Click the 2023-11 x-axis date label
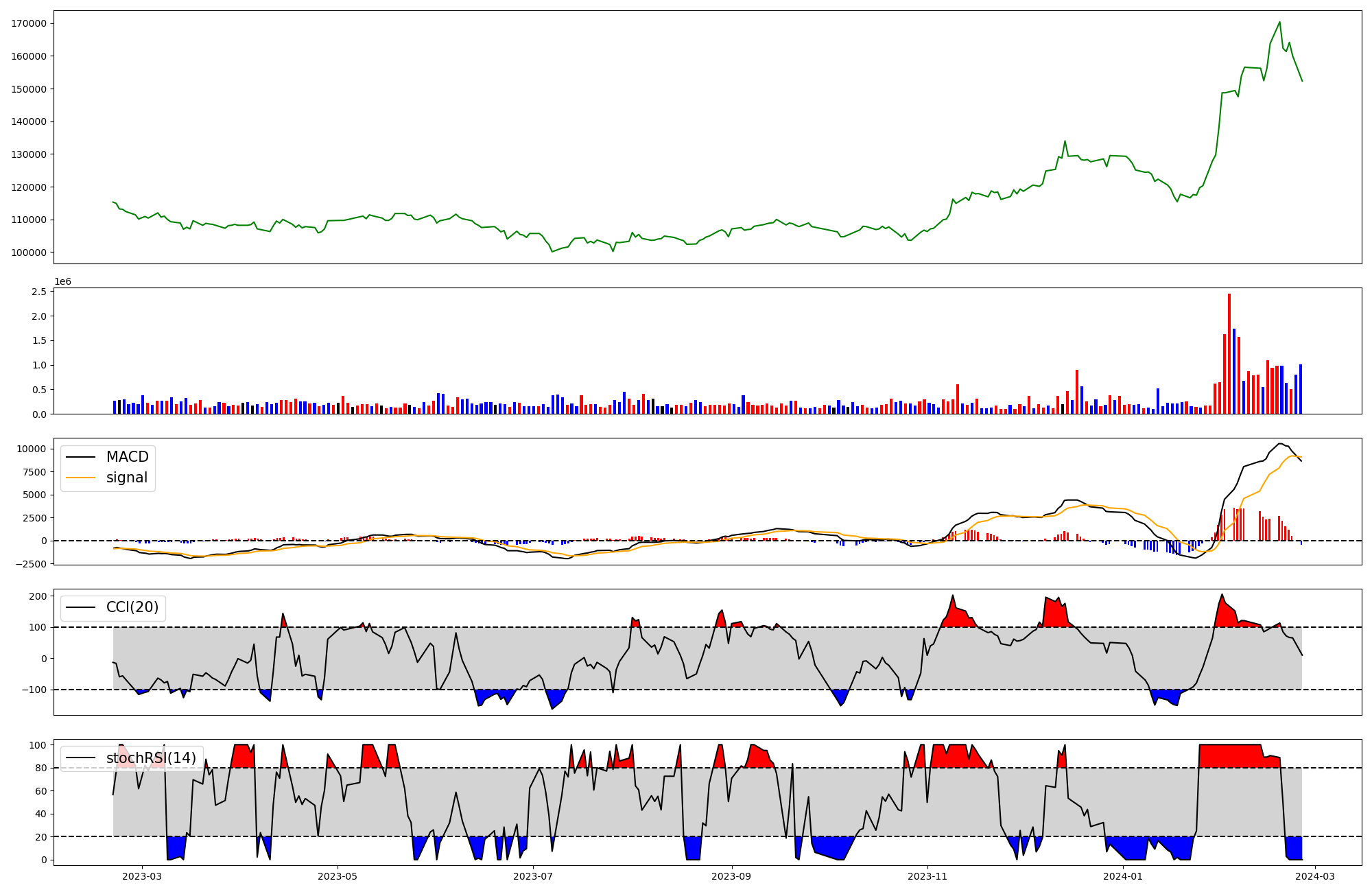 927,876
